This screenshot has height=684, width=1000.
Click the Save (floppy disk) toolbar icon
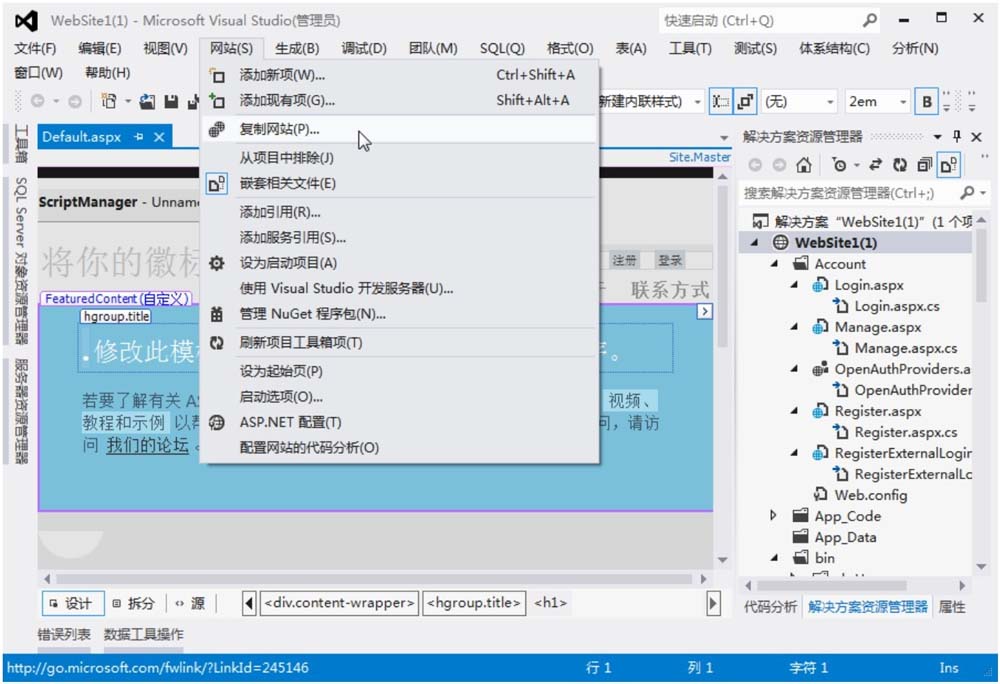(x=171, y=101)
